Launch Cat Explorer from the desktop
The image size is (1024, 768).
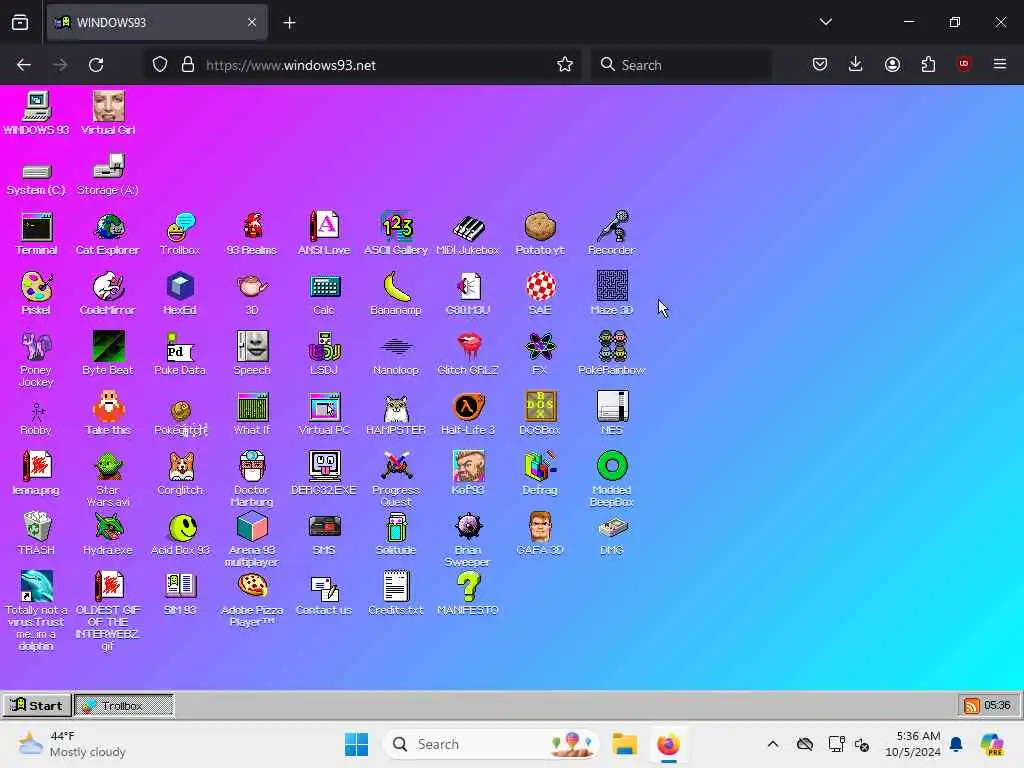coord(108,233)
